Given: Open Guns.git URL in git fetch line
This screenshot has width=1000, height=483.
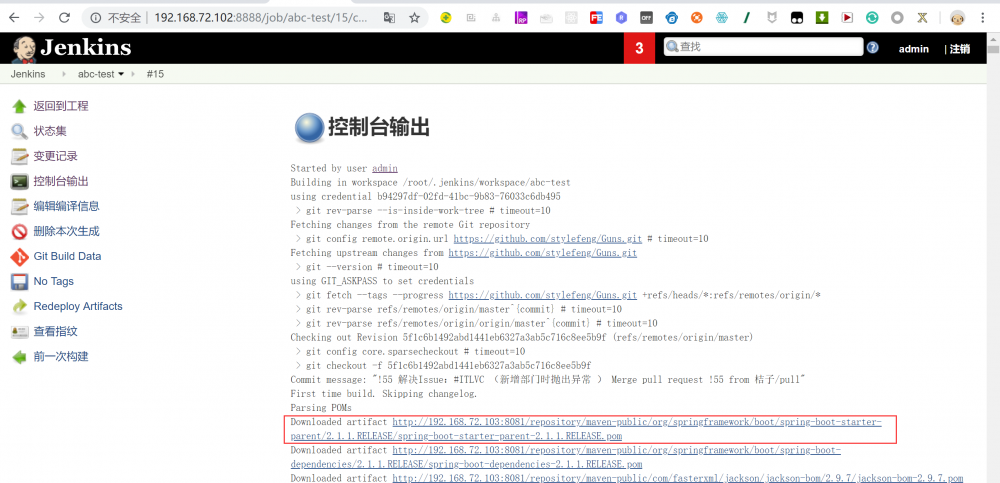Looking at the screenshot, I should point(543,295).
